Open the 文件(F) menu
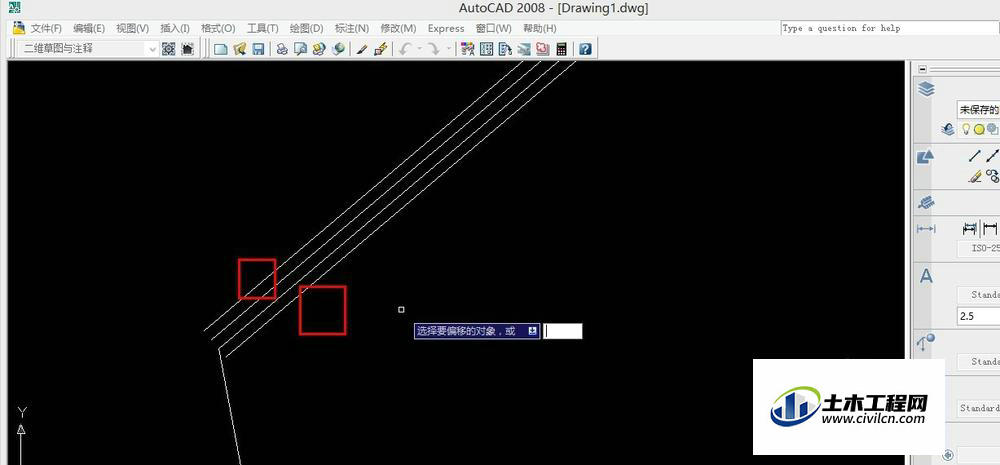1000x465 pixels. [46, 28]
